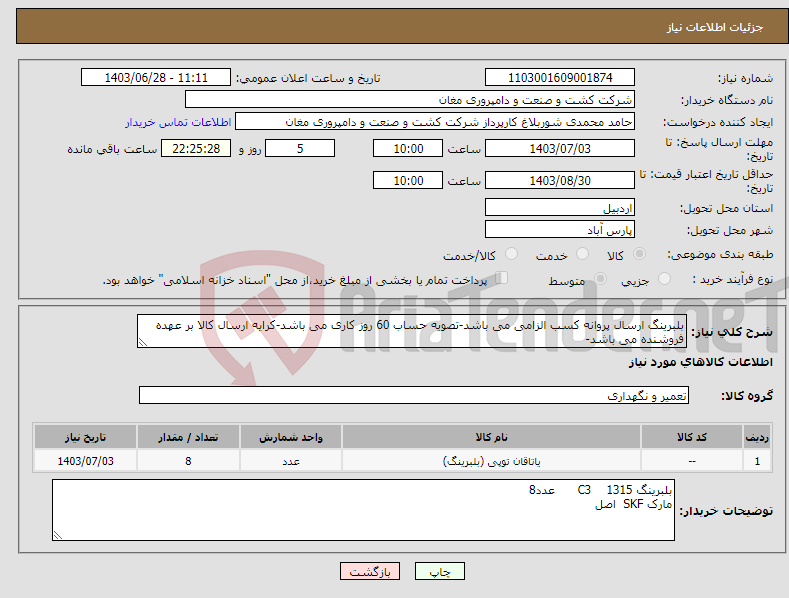The height and width of the screenshot is (598, 789).
Task: Click the request creator name field
Action: [x=435, y=121]
